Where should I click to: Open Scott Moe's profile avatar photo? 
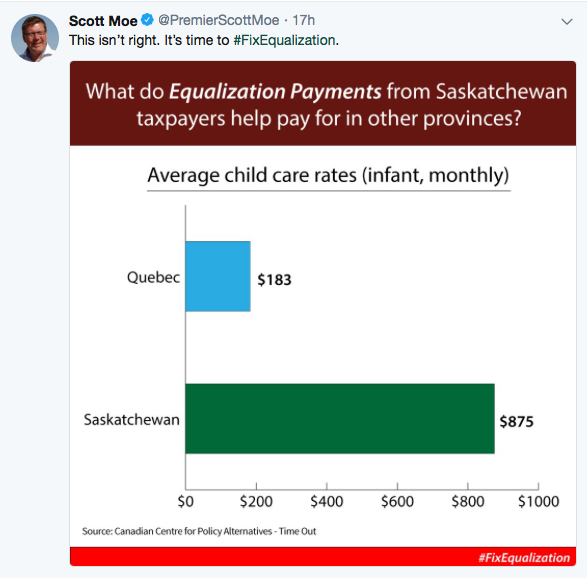35,38
